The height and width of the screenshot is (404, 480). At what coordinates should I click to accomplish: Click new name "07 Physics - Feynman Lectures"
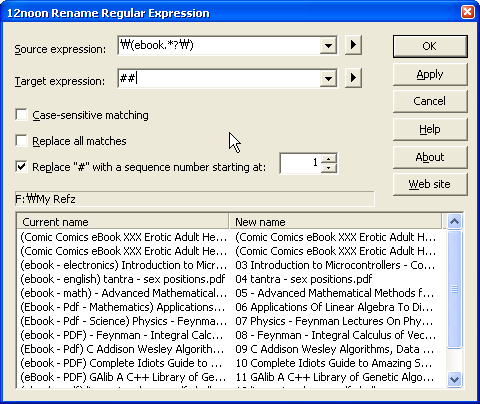(334, 321)
